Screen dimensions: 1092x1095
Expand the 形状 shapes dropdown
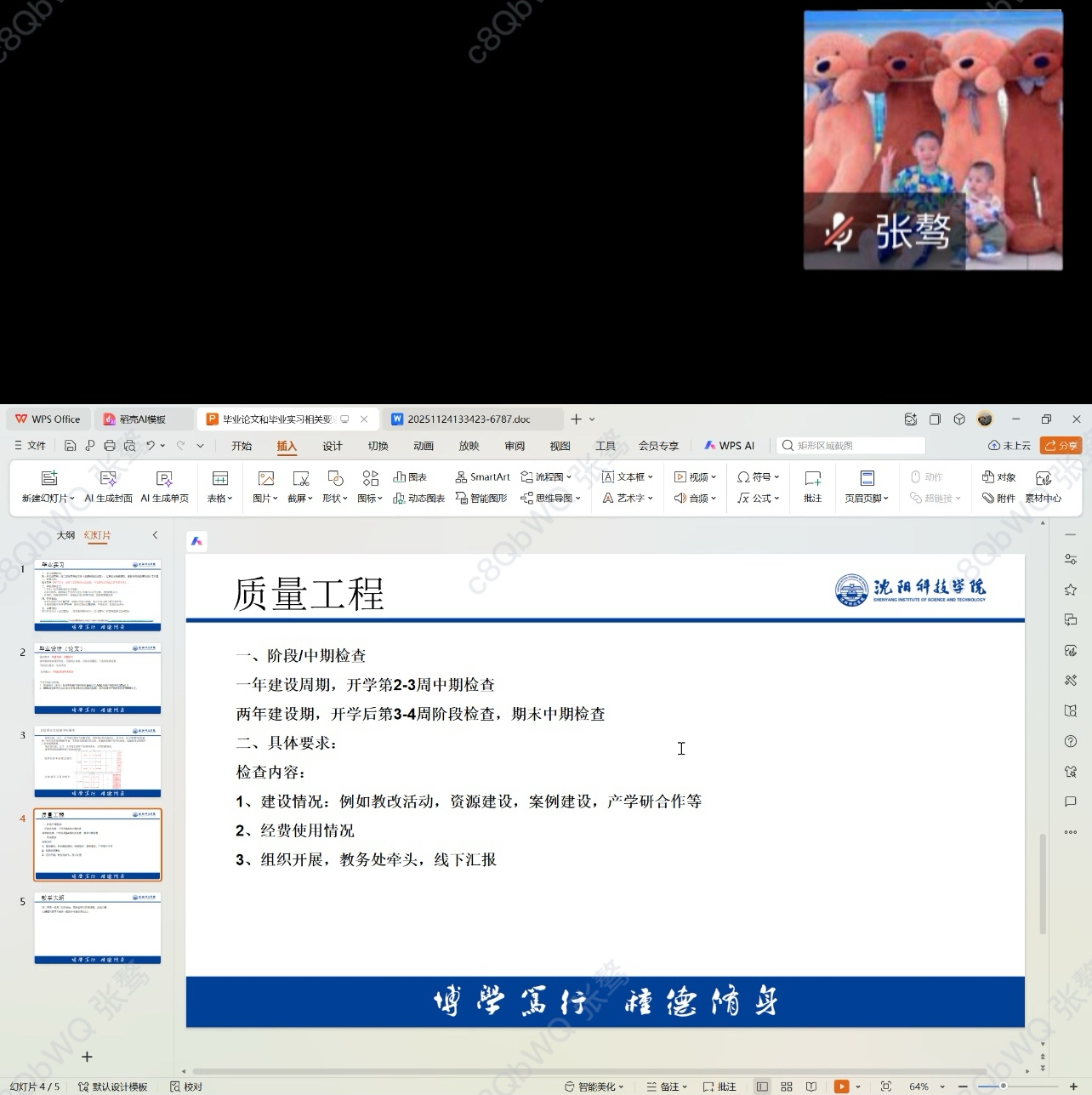[335, 499]
